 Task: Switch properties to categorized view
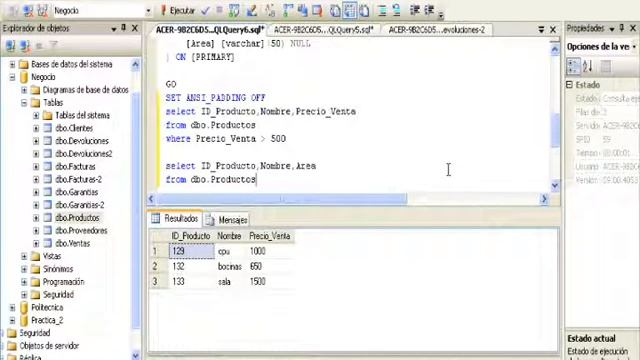(x=573, y=66)
